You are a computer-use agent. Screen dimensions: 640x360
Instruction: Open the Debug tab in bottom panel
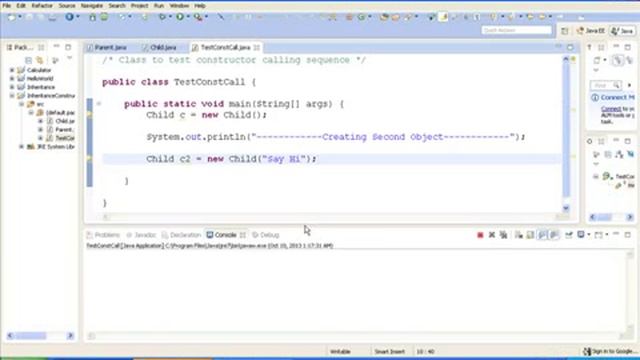[x=266, y=235]
